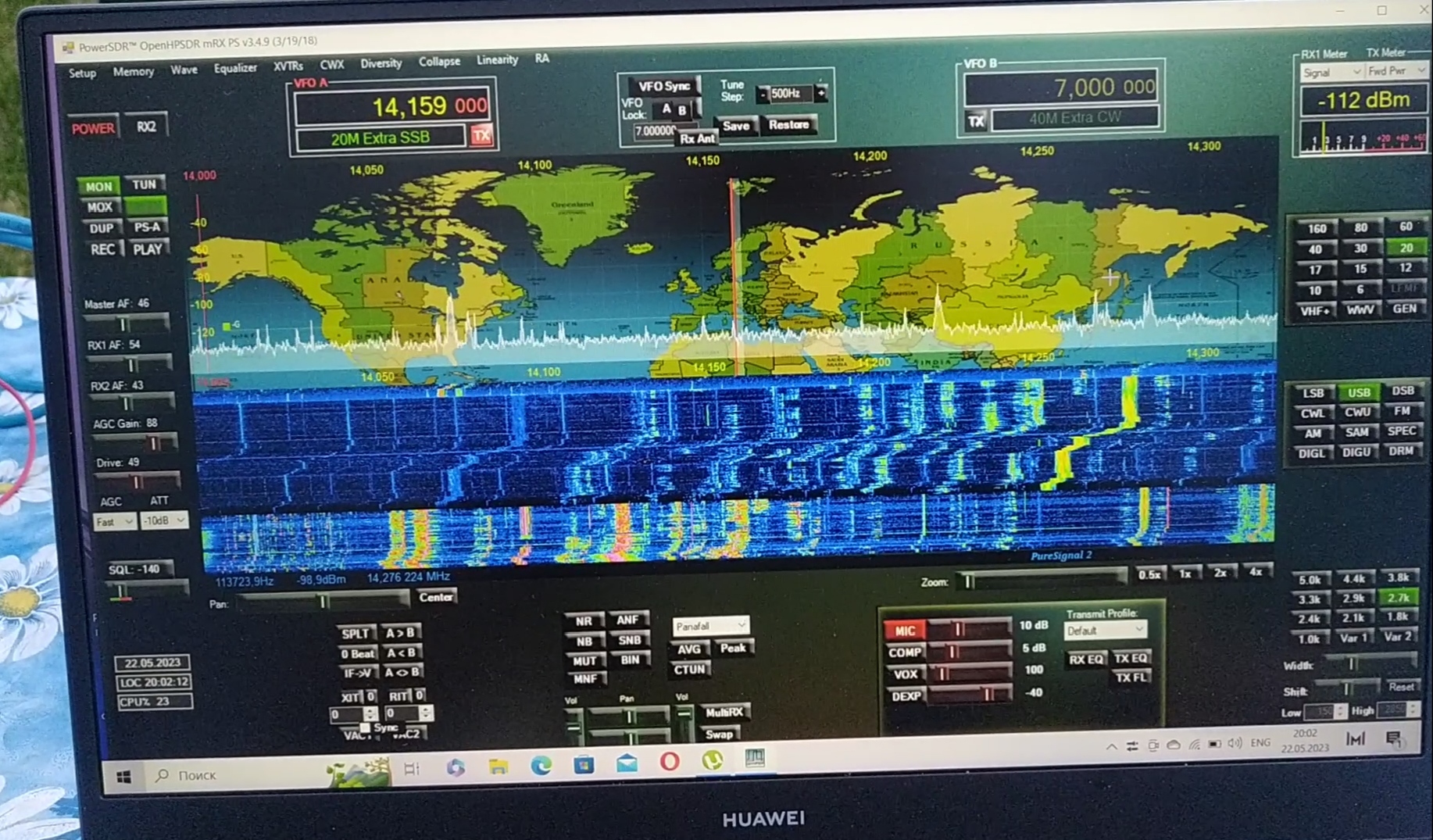Adjust the AGC Gain slider

click(136, 442)
